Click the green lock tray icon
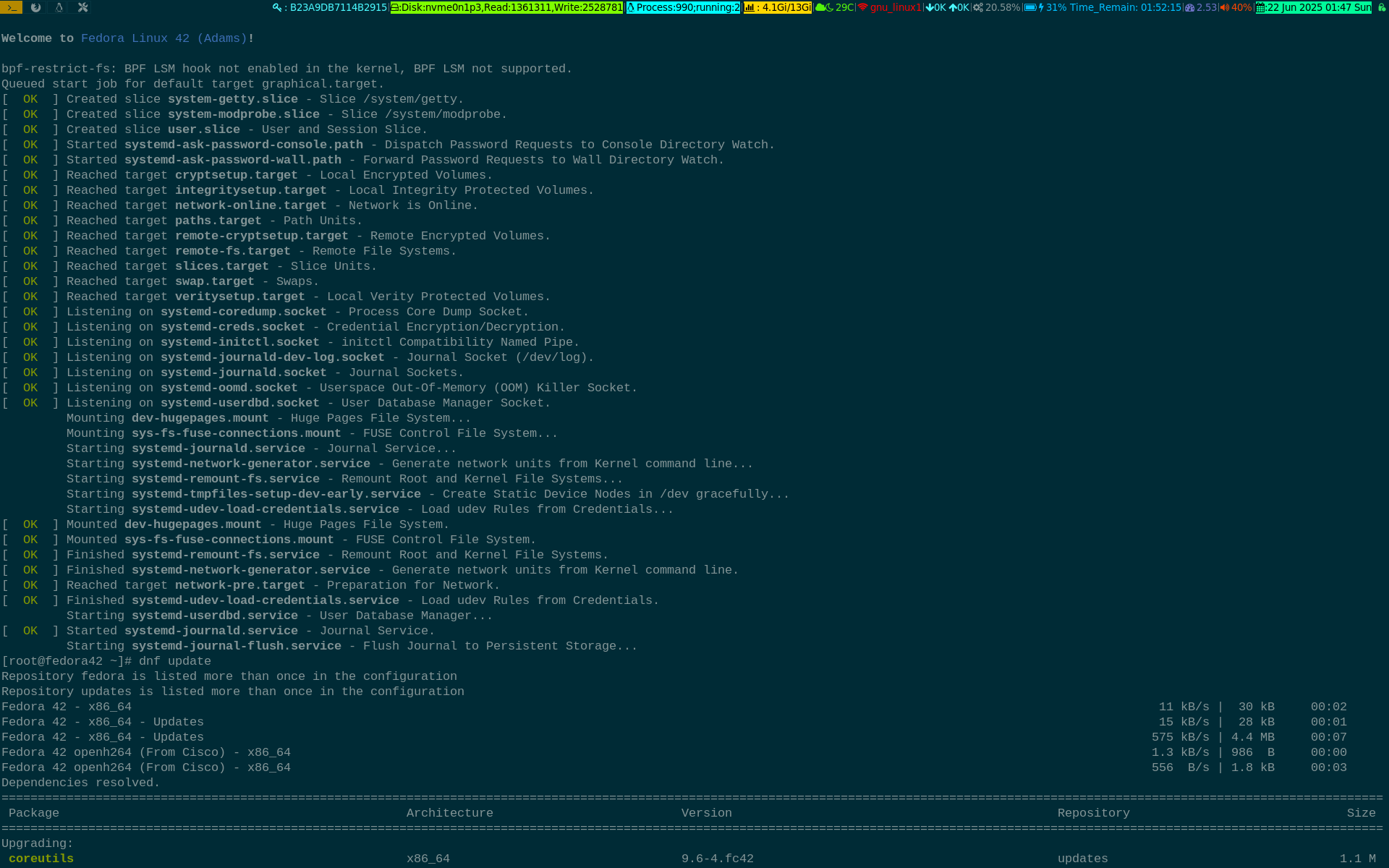The height and width of the screenshot is (868, 1389). click(1382, 7)
